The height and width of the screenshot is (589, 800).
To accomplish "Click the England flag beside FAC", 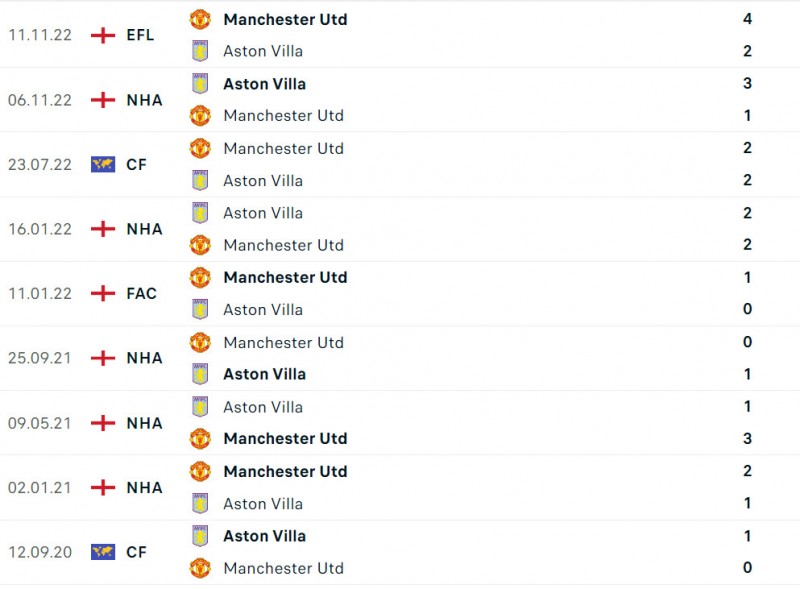I will (x=103, y=293).
